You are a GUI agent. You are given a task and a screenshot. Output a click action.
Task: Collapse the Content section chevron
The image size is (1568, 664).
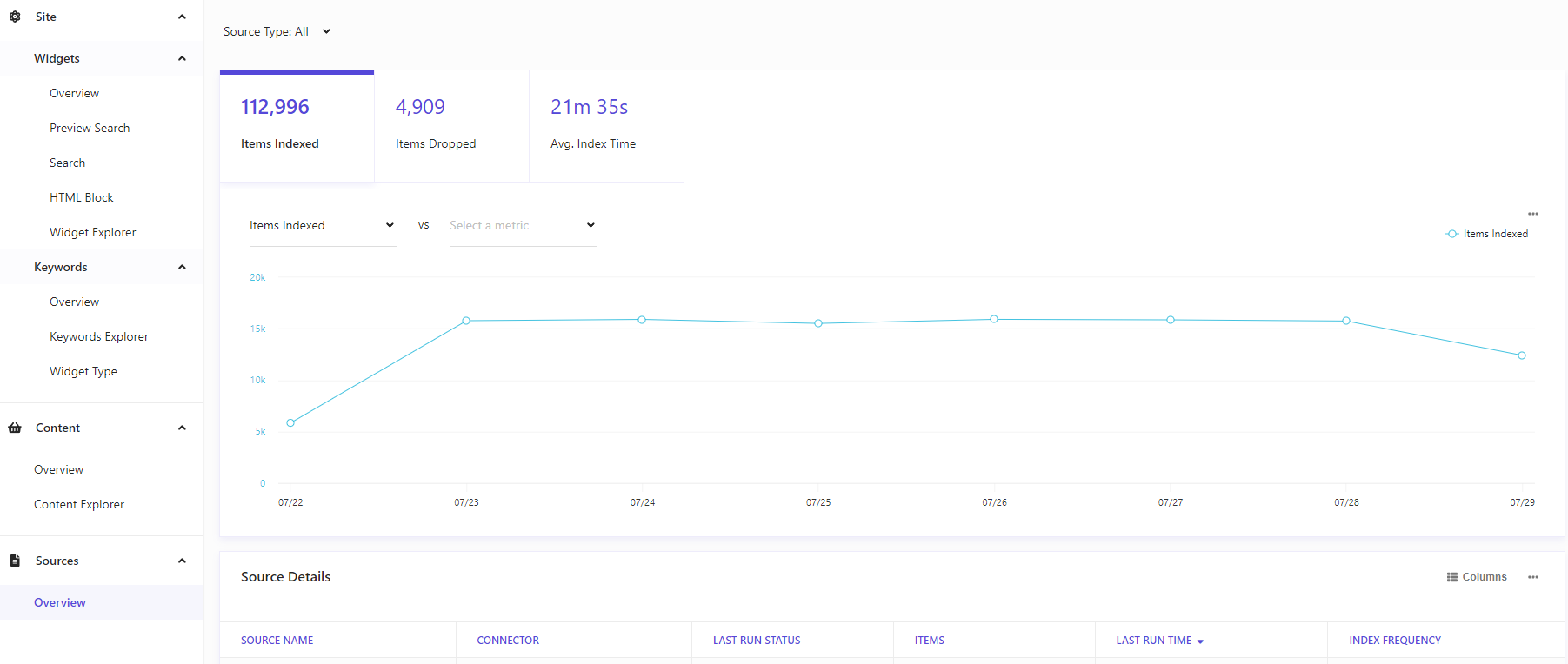click(182, 428)
